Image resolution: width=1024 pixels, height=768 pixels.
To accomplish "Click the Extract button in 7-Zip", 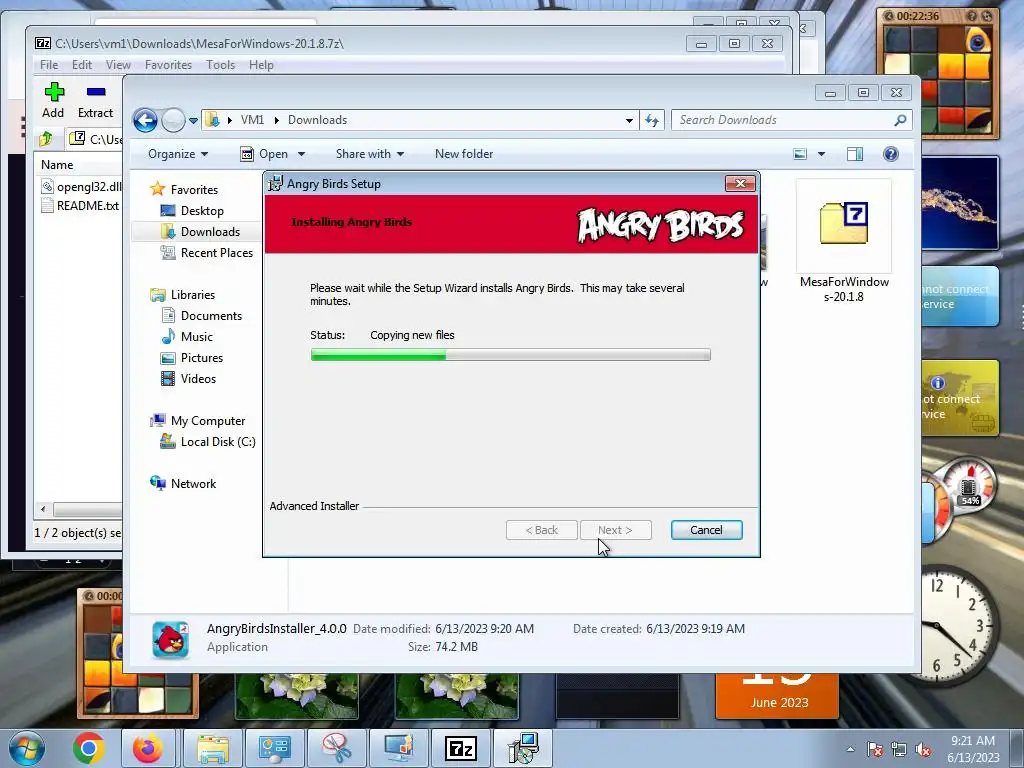I will (95, 101).
